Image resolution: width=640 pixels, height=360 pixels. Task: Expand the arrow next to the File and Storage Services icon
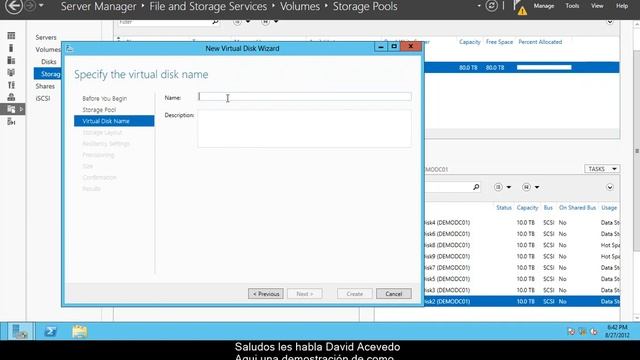(21, 109)
